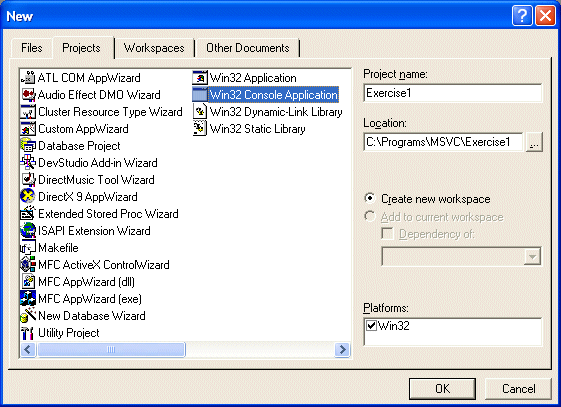Open the Dependency of dropdown list
Screen dimensions: 561x407
click(x=532, y=256)
